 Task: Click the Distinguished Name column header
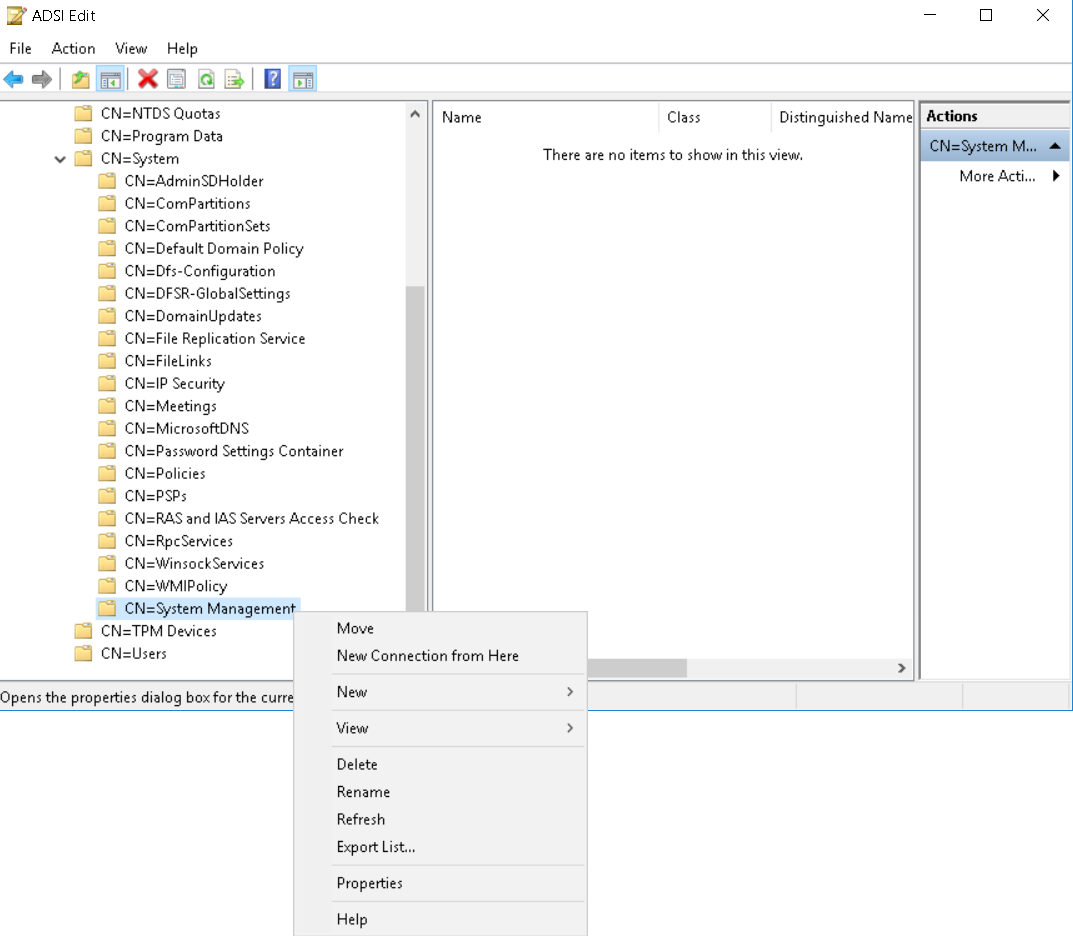(845, 117)
